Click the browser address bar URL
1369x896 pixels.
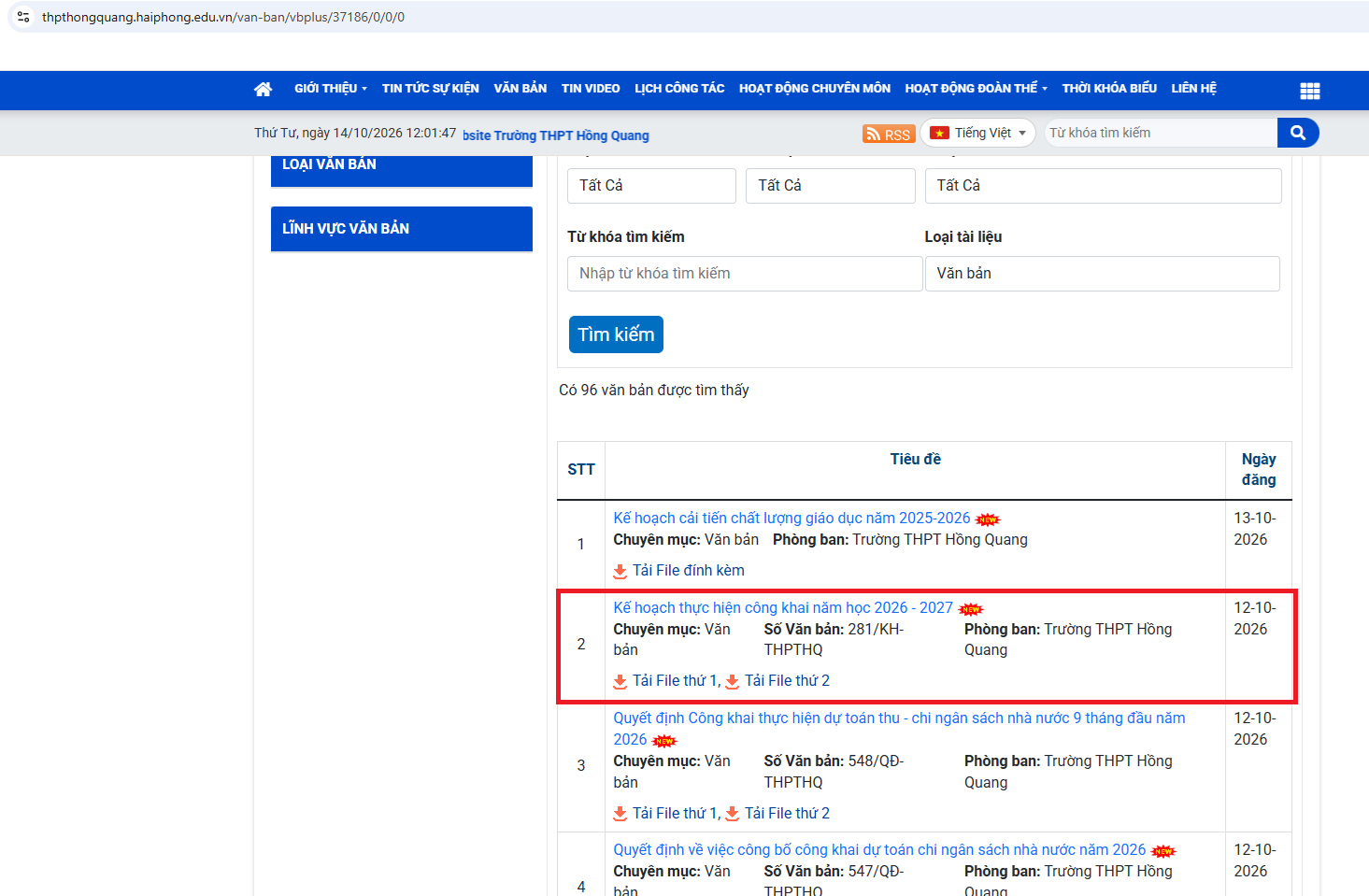click(x=223, y=17)
